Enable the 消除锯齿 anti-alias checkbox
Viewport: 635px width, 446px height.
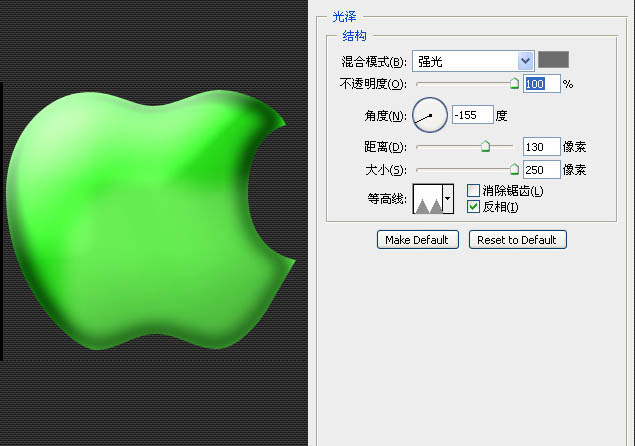[x=473, y=190]
